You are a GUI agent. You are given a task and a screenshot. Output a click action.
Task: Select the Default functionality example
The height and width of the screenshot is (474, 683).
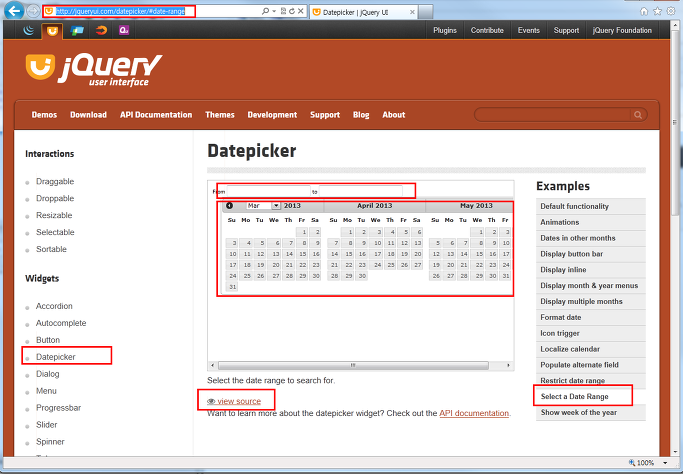click(x=591, y=207)
